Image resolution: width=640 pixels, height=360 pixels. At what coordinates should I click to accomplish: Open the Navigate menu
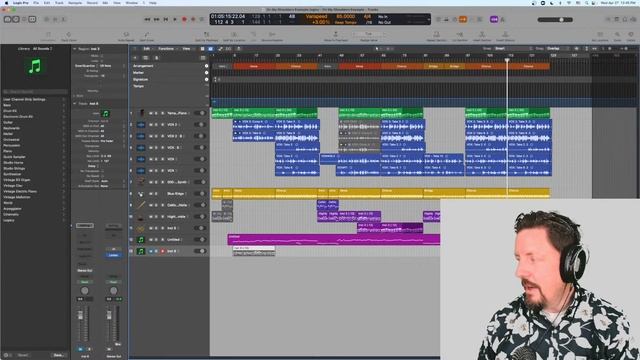click(x=75, y=3)
